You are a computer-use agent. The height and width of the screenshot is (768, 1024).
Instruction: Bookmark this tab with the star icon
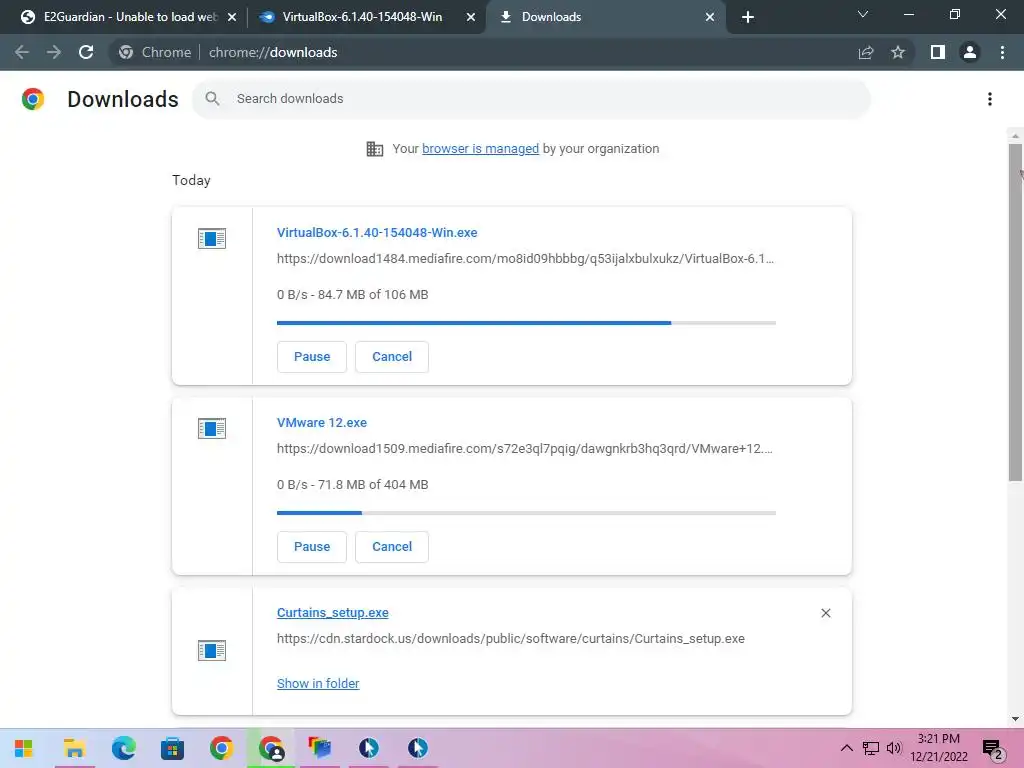pos(898,52)
